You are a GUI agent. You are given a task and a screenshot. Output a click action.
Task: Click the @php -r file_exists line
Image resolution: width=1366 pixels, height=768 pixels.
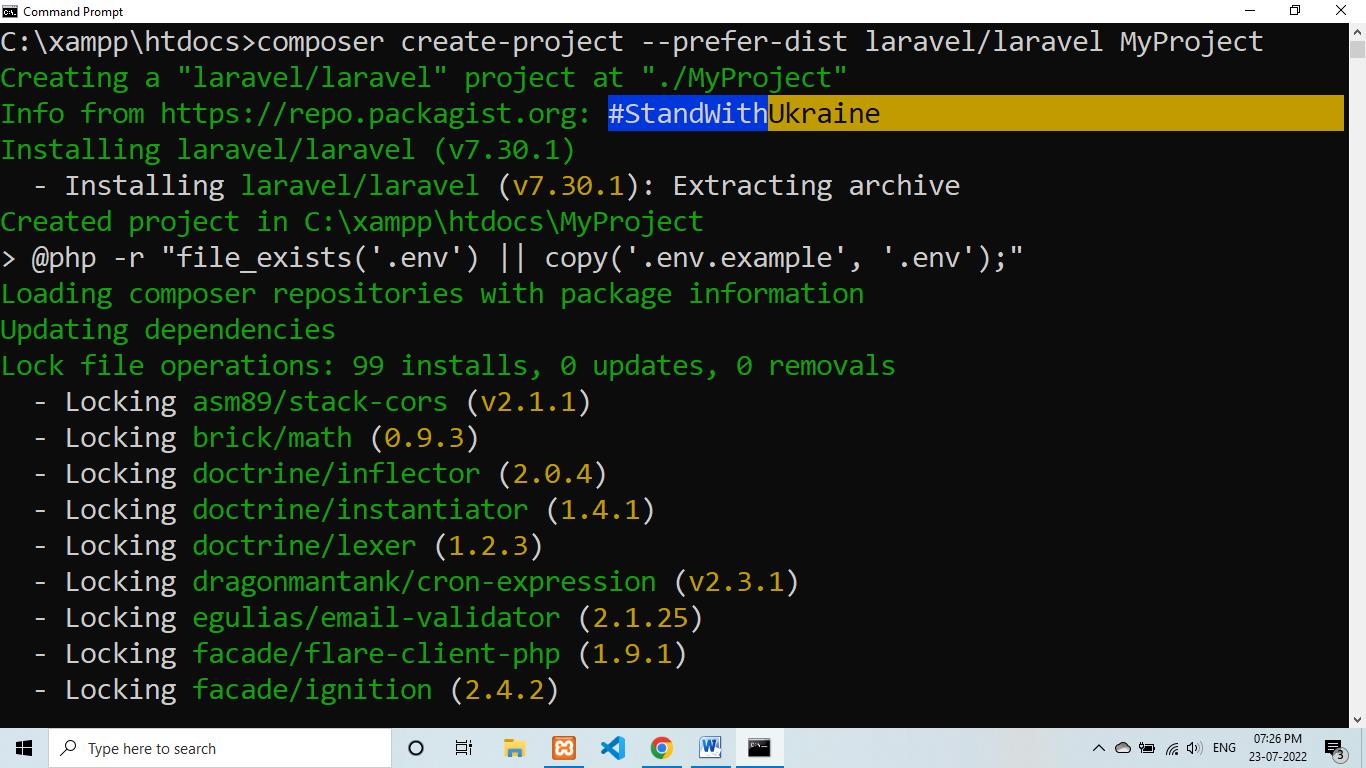pyautogui.click(x=512, y=258)
